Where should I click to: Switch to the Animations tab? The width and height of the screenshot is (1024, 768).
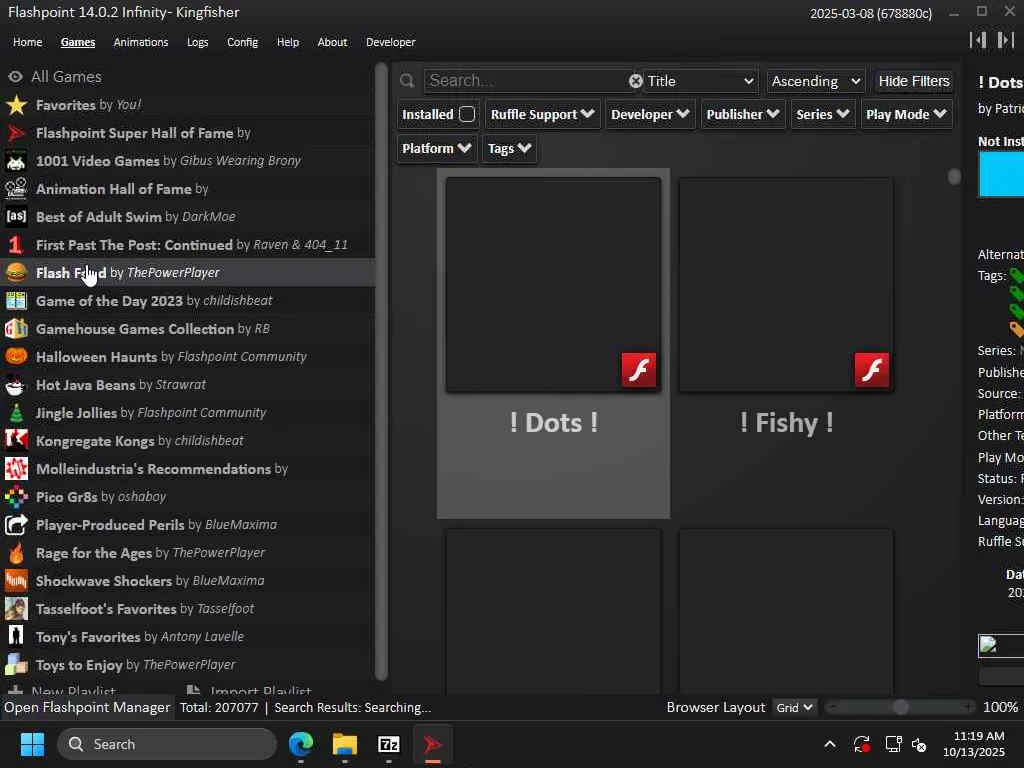tap(141, 42)
